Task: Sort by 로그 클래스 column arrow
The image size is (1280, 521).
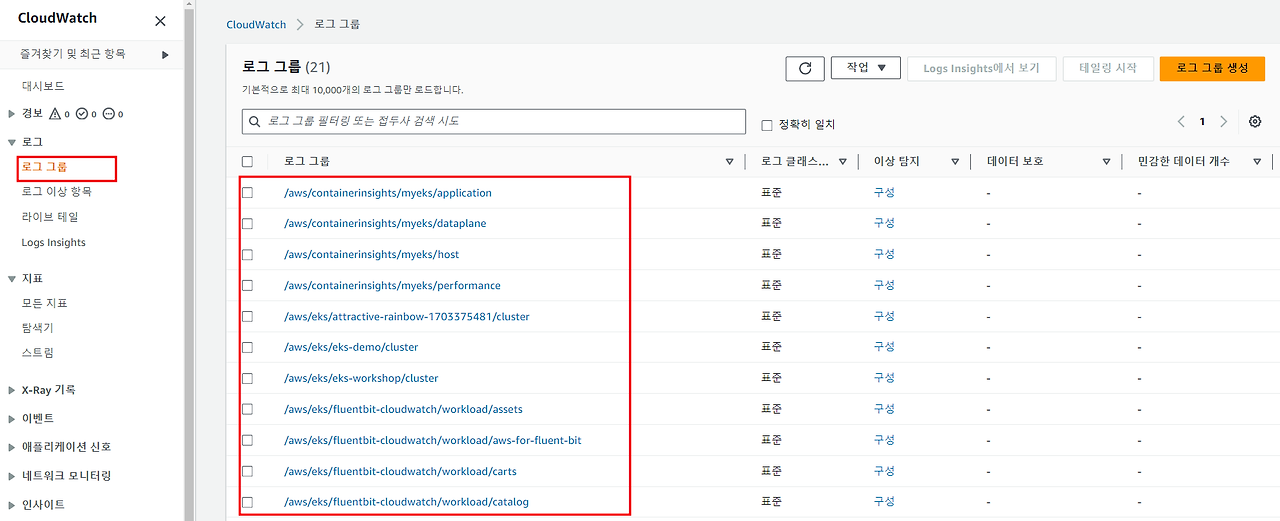Action: click(843, 161)
